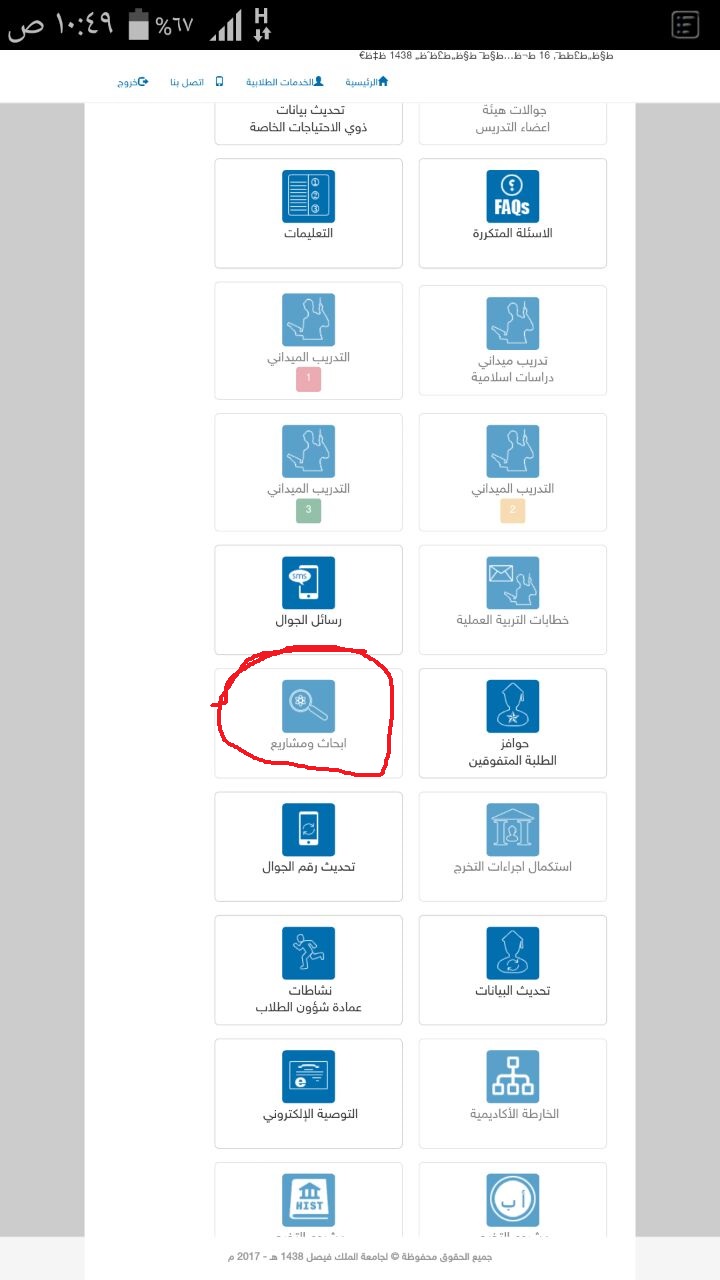Open the التعليمات instructions list icon
Image resolution: width=720 pixels, height=1280 pixels.
coord(308,196)
